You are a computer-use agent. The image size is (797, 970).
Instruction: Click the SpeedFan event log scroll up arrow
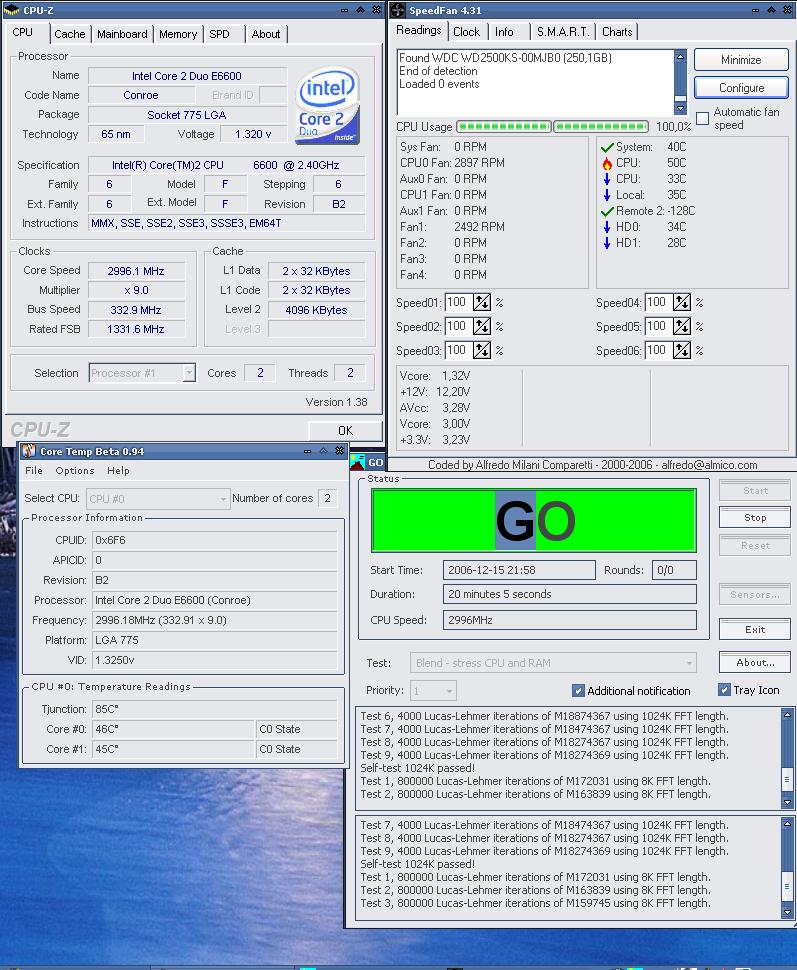680,56
